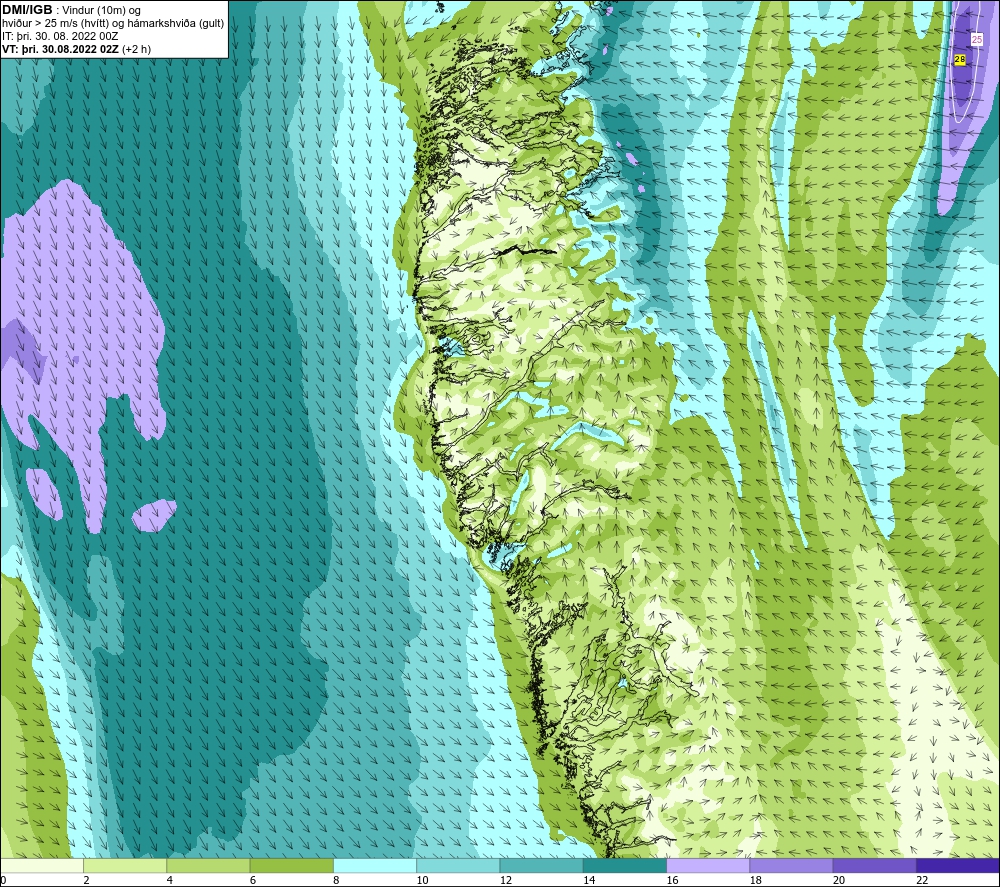Click legend tick value 10
The width and height of the screenshot is (1000, 887).
[x=423, y=880]
